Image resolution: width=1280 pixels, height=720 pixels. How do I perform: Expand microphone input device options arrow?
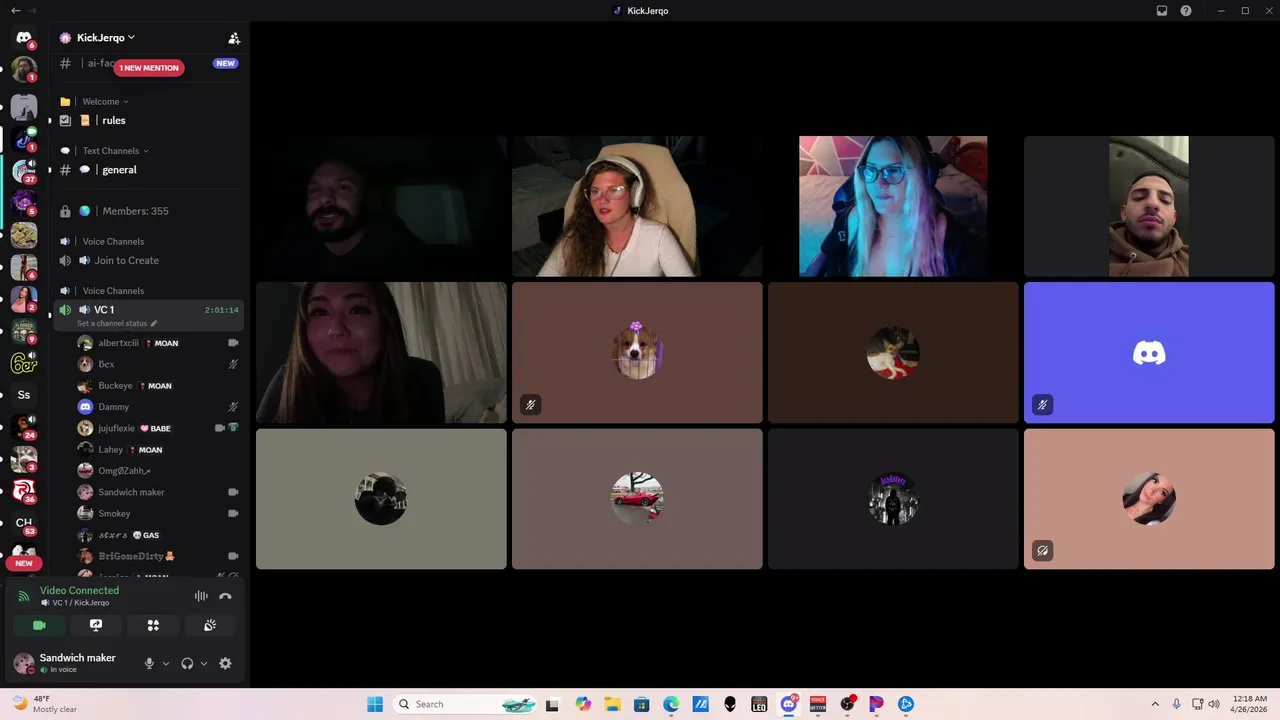(166, 663)
